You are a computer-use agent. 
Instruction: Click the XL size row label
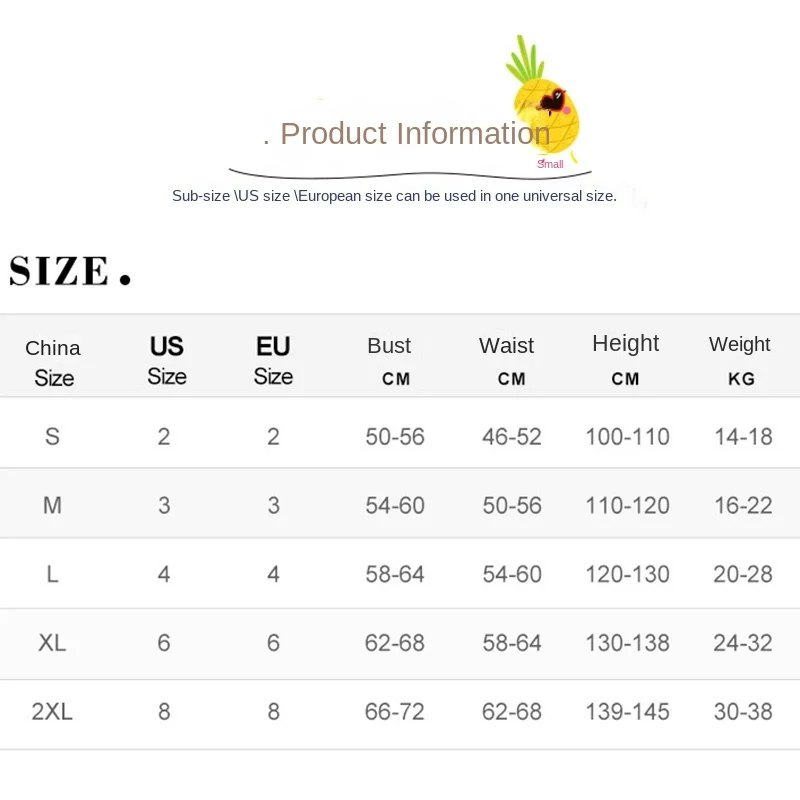point(52,643)
